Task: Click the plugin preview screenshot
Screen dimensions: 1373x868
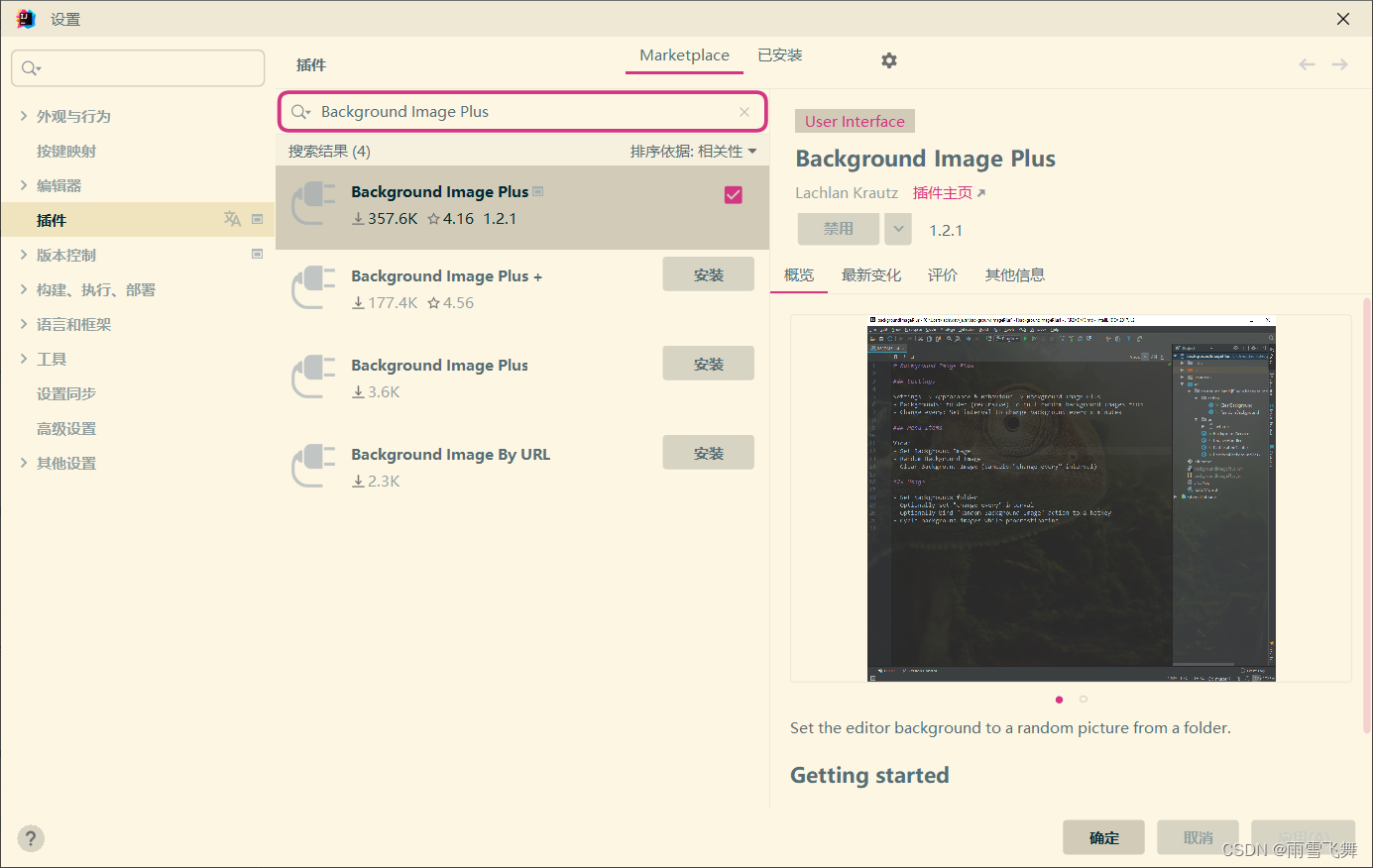Action: pyautogui.click(x=1072, y=498)
